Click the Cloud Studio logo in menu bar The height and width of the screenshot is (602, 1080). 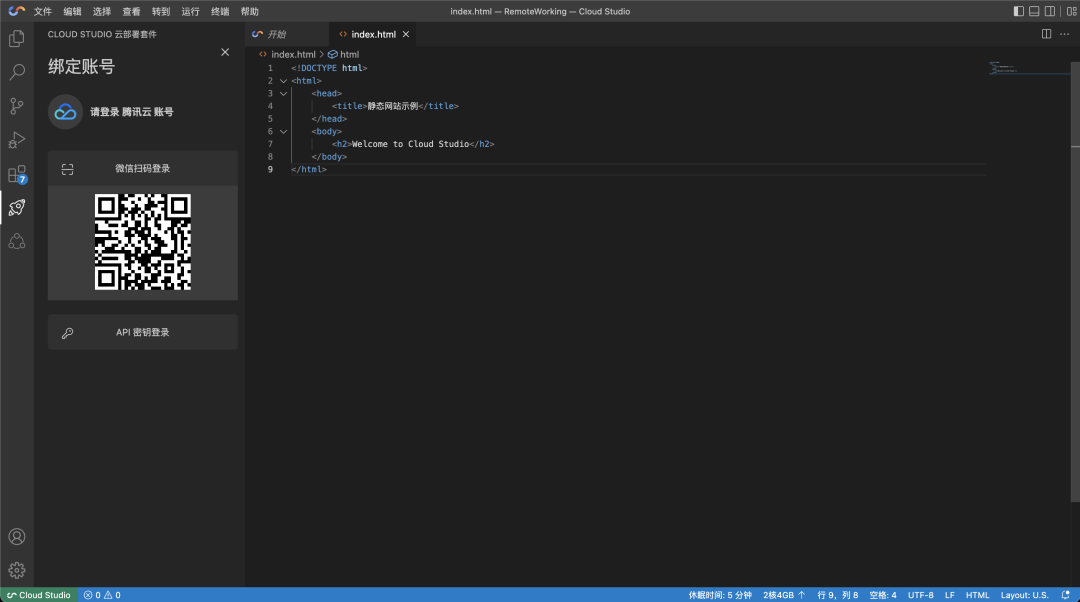(x=17, y=11)
